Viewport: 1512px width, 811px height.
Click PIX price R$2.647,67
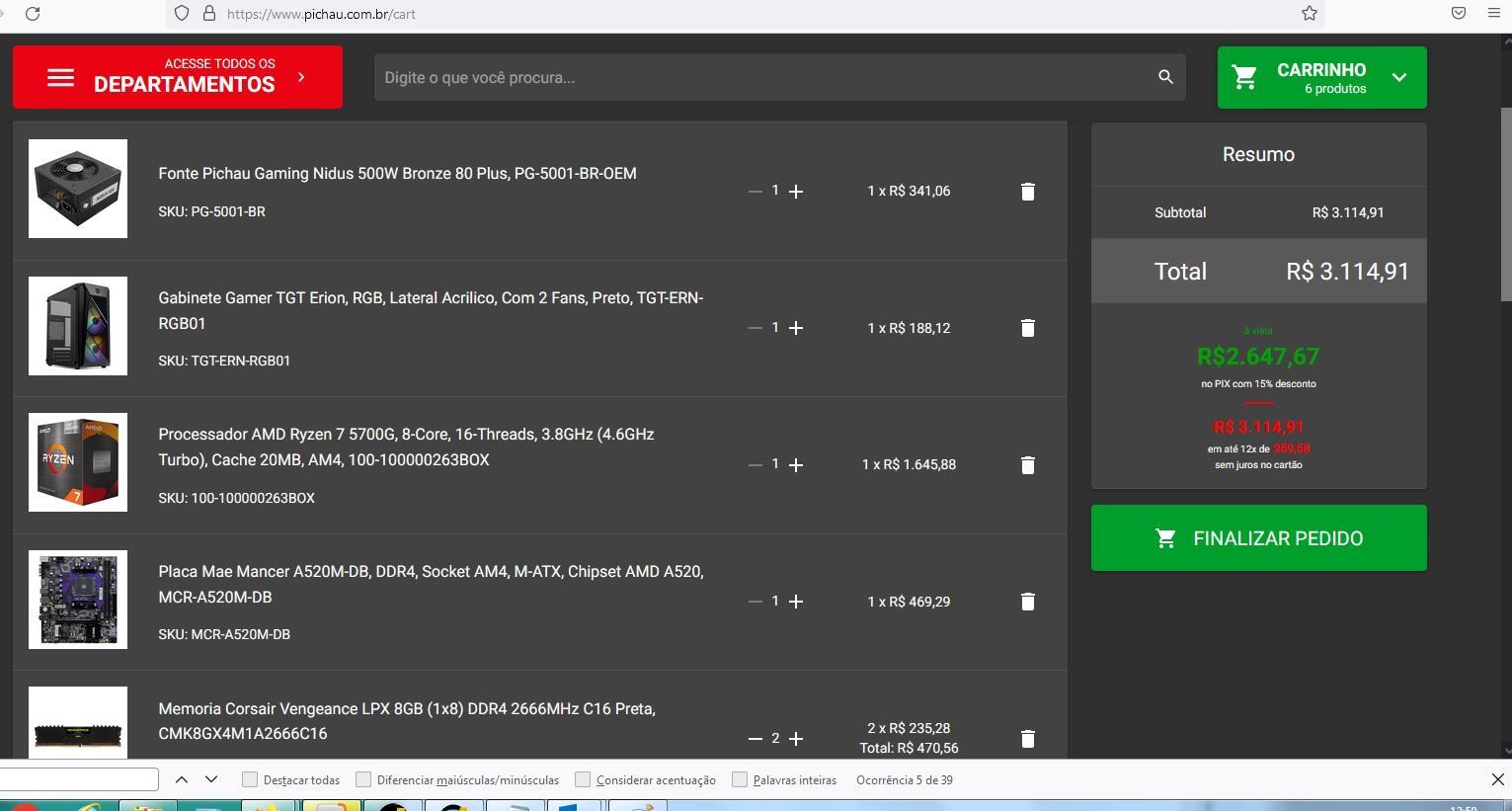pyautogui.click(x=1258, y=357)
